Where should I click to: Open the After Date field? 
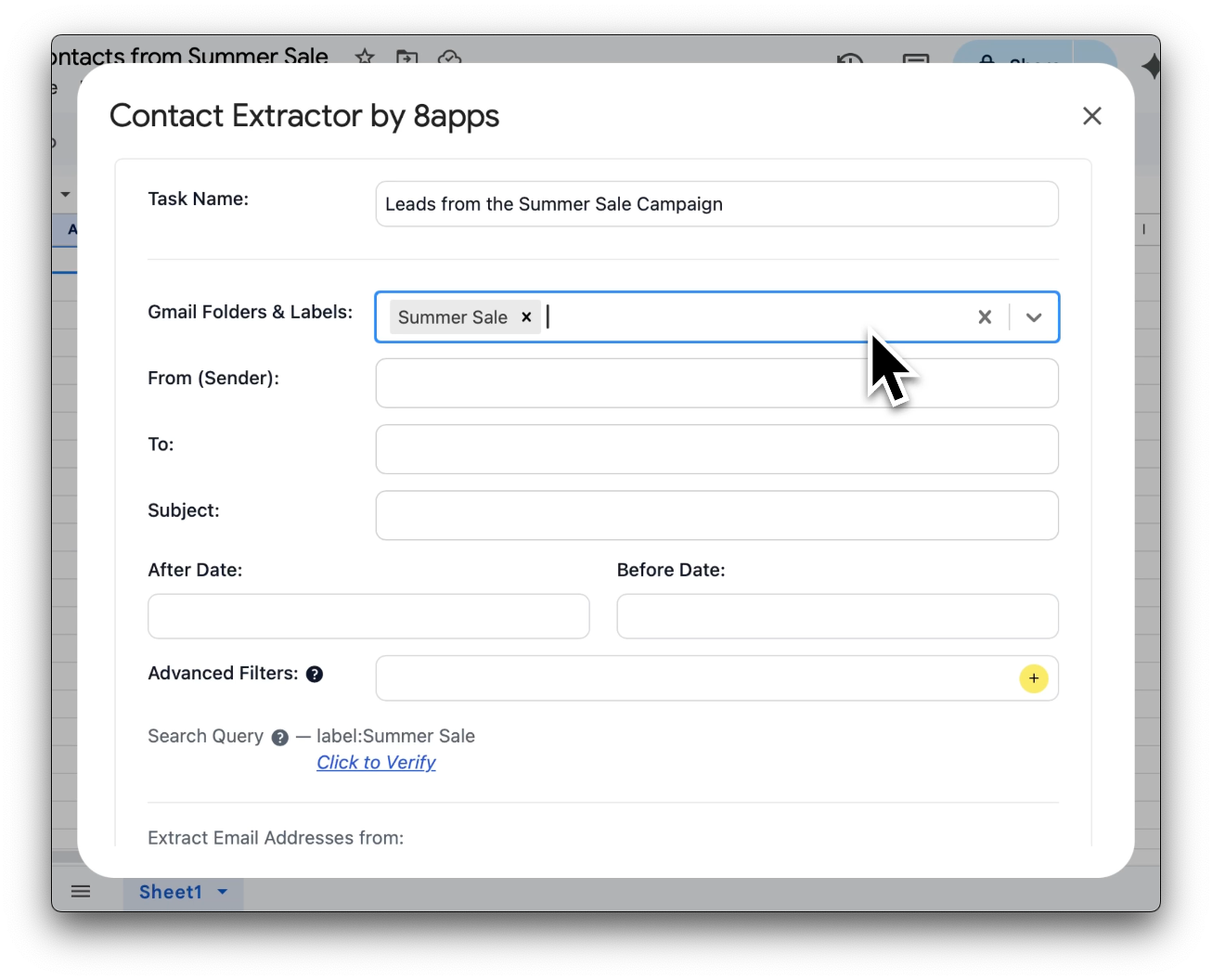pos(367,616)
